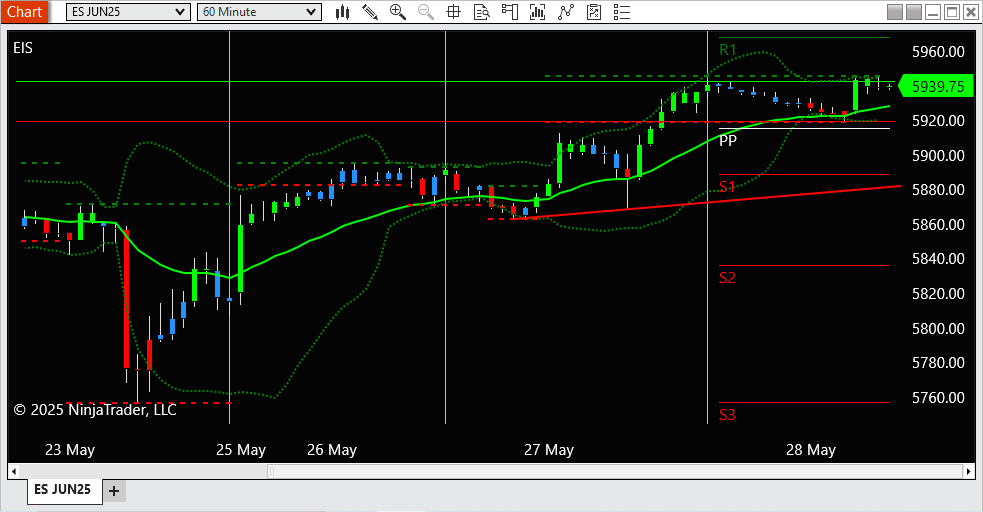Screen dimensions: 983x512
Task: Open the data series bars icon
Action: (537, 12)
